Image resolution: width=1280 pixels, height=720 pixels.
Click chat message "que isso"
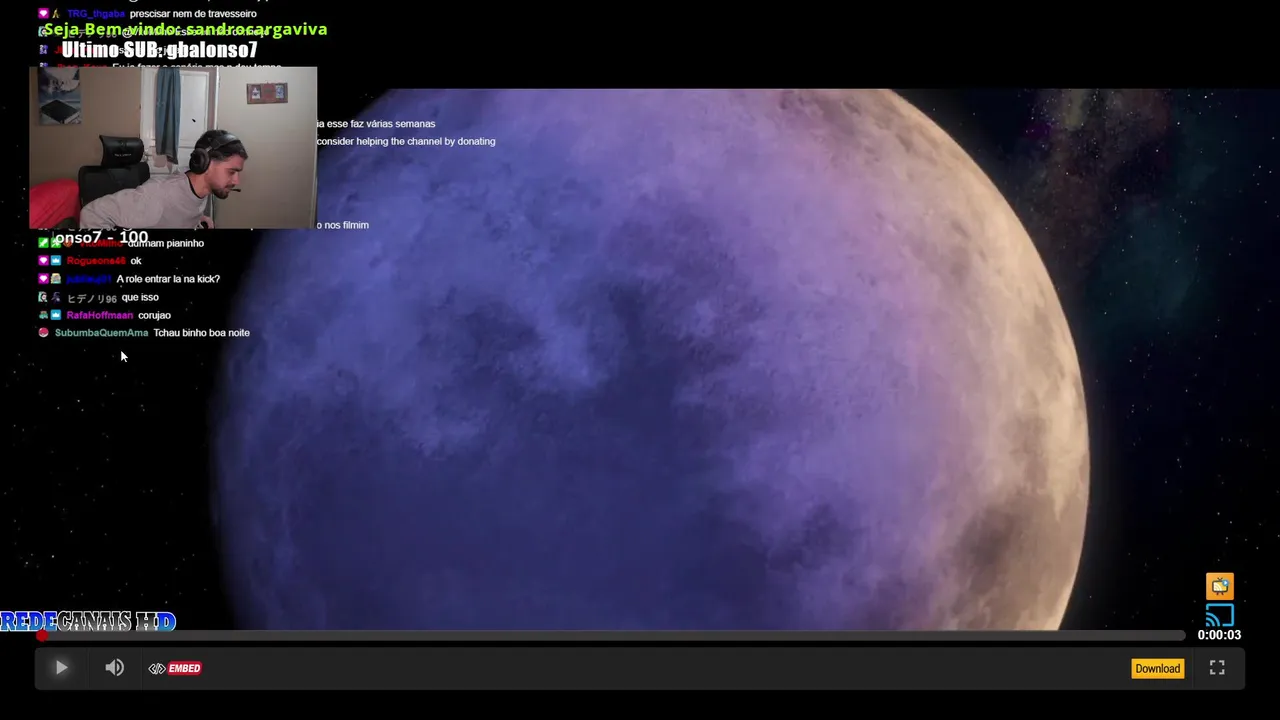tap(140, 297)
